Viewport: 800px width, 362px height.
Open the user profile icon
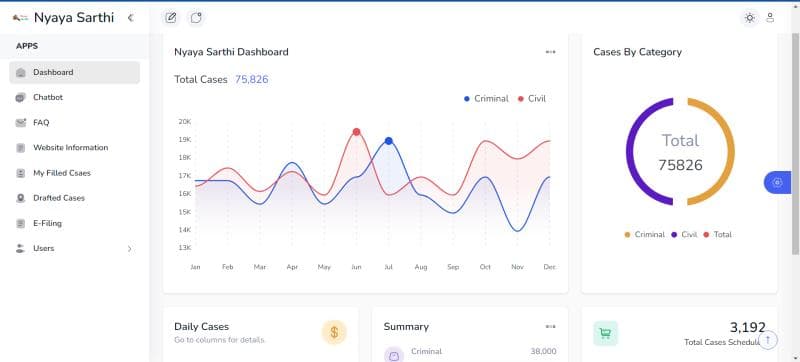pyautogui.click(x=770, y=18)
